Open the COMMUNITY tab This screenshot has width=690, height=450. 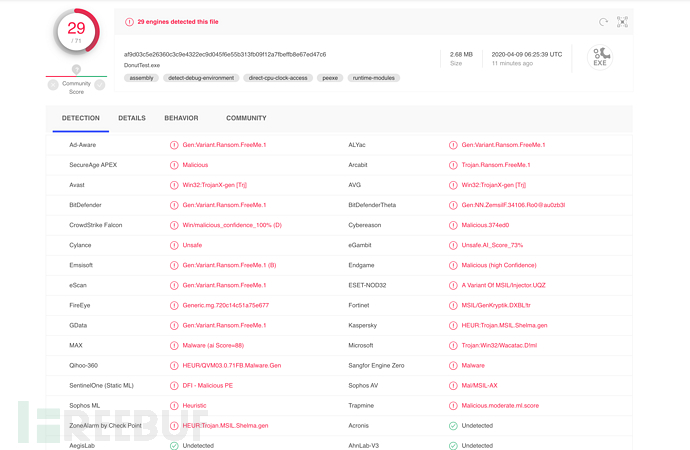coord(246,118)
